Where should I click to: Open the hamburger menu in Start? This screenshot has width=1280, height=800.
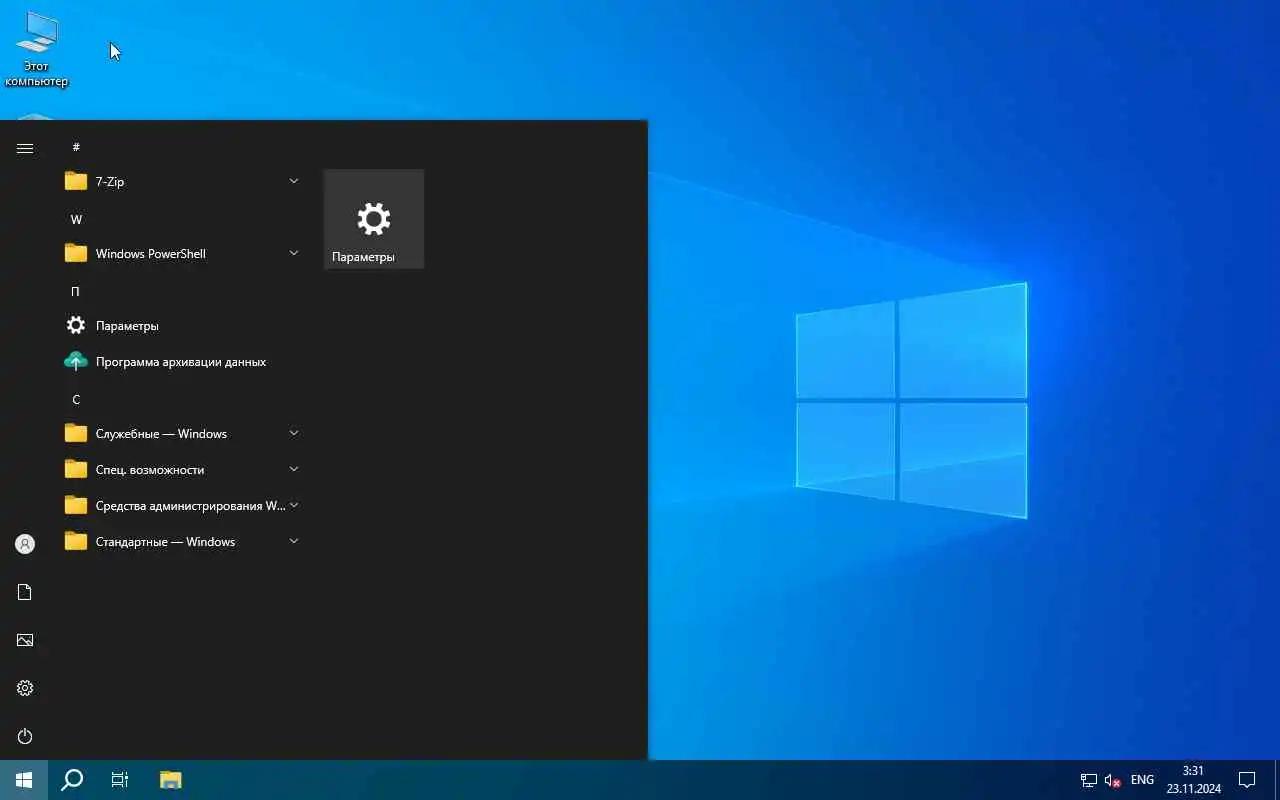coord(25,148)
